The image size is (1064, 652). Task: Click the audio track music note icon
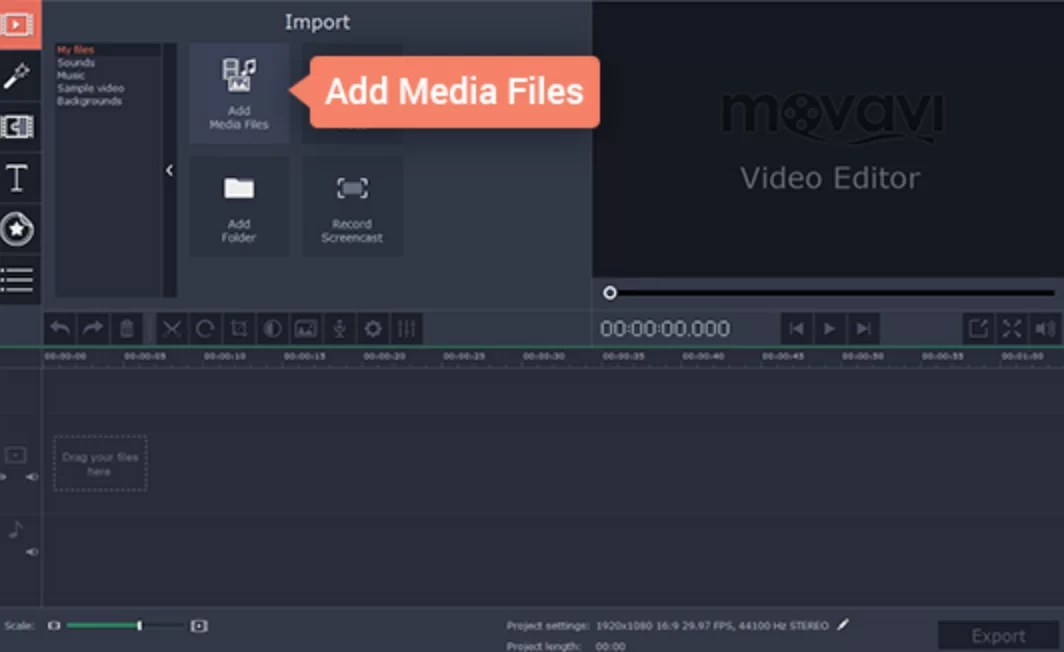pos(16,529)
